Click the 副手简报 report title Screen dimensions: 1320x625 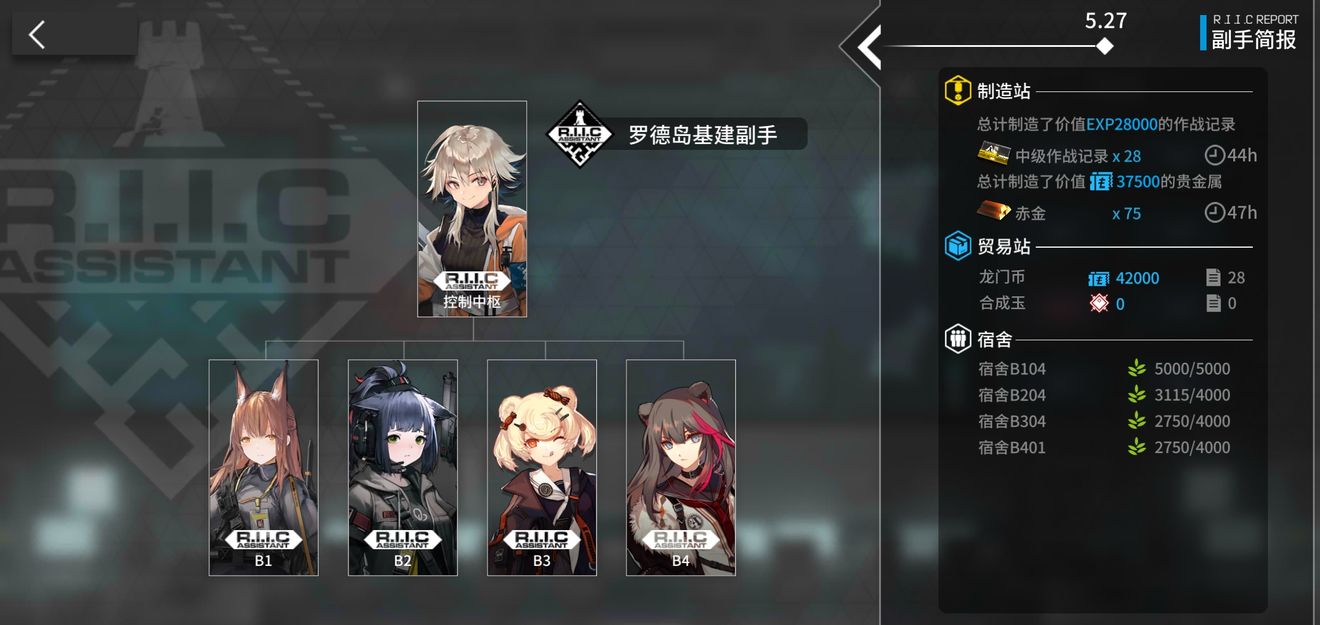1253,39
